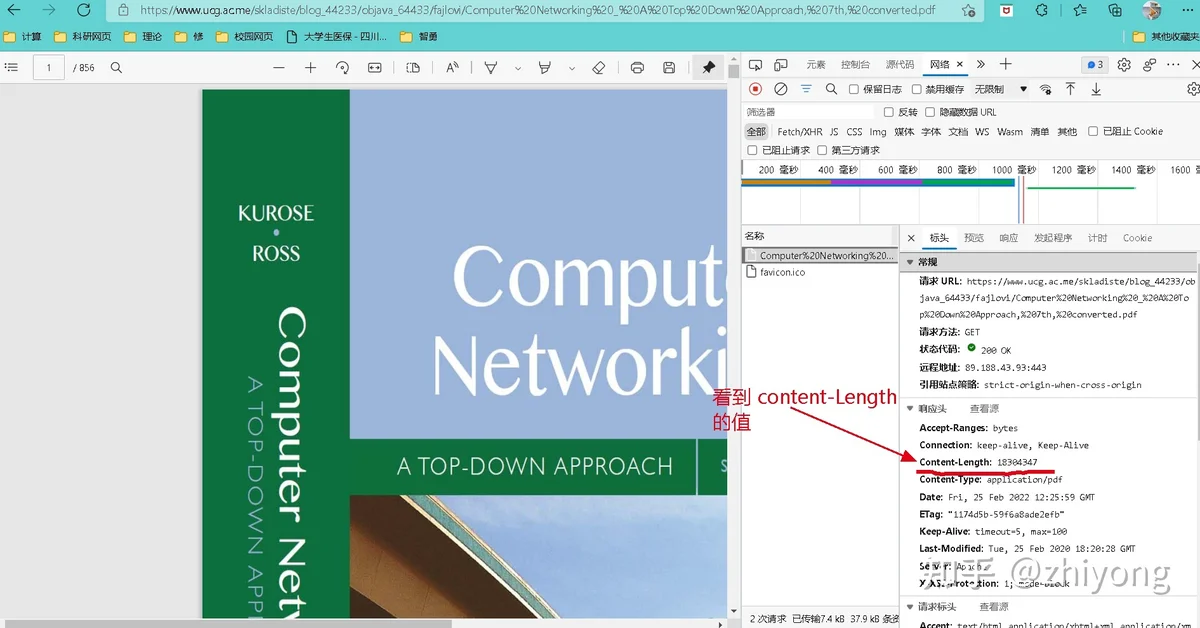Click the PDF rotate icon
The image size is (1200, 628).
click(x=342, y=68)
